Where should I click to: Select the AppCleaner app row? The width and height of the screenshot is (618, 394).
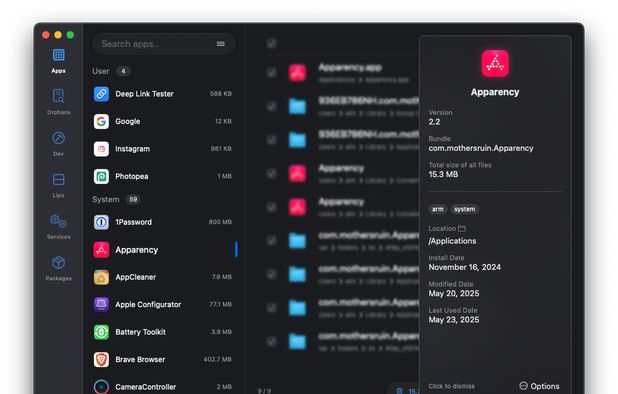coord(163,277)
